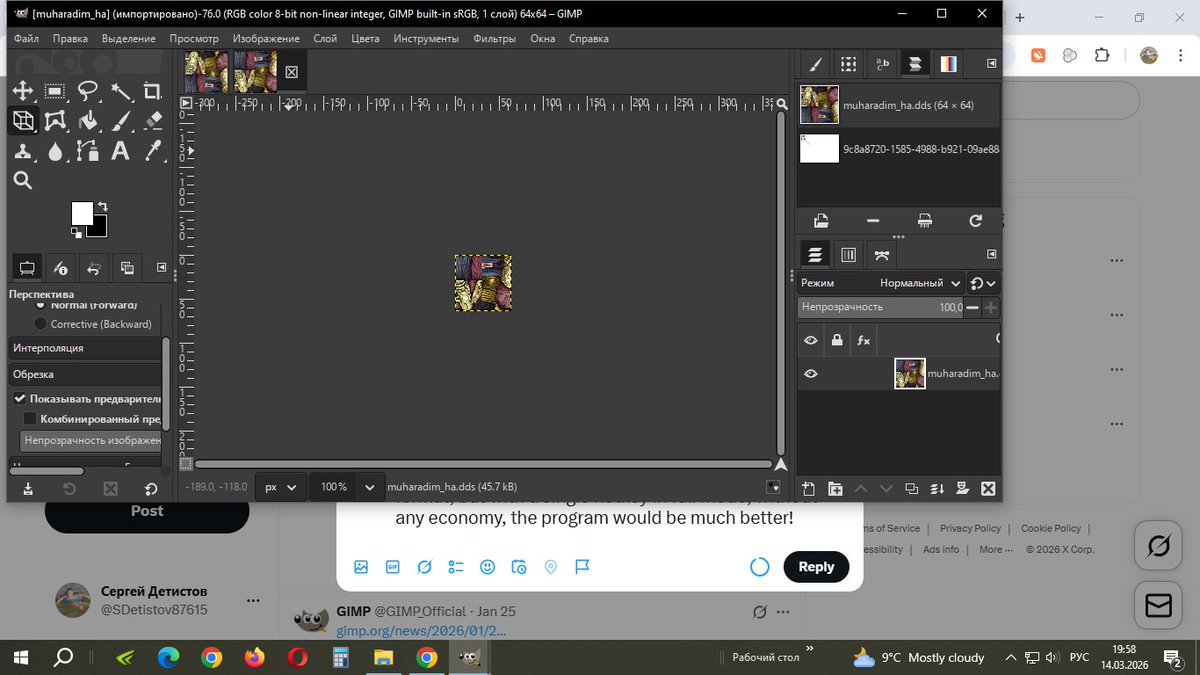This screenshot has height=675, width=1200.
Task: Open the px units dropdown in status bar
Action: pos(280,487)
